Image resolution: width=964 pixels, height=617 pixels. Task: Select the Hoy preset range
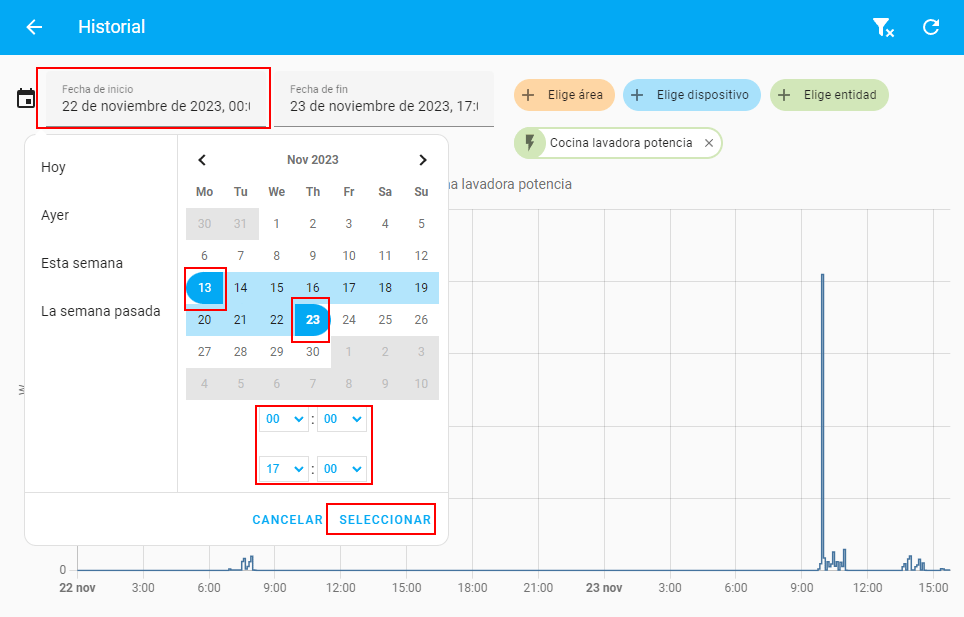tap(54, 167)
